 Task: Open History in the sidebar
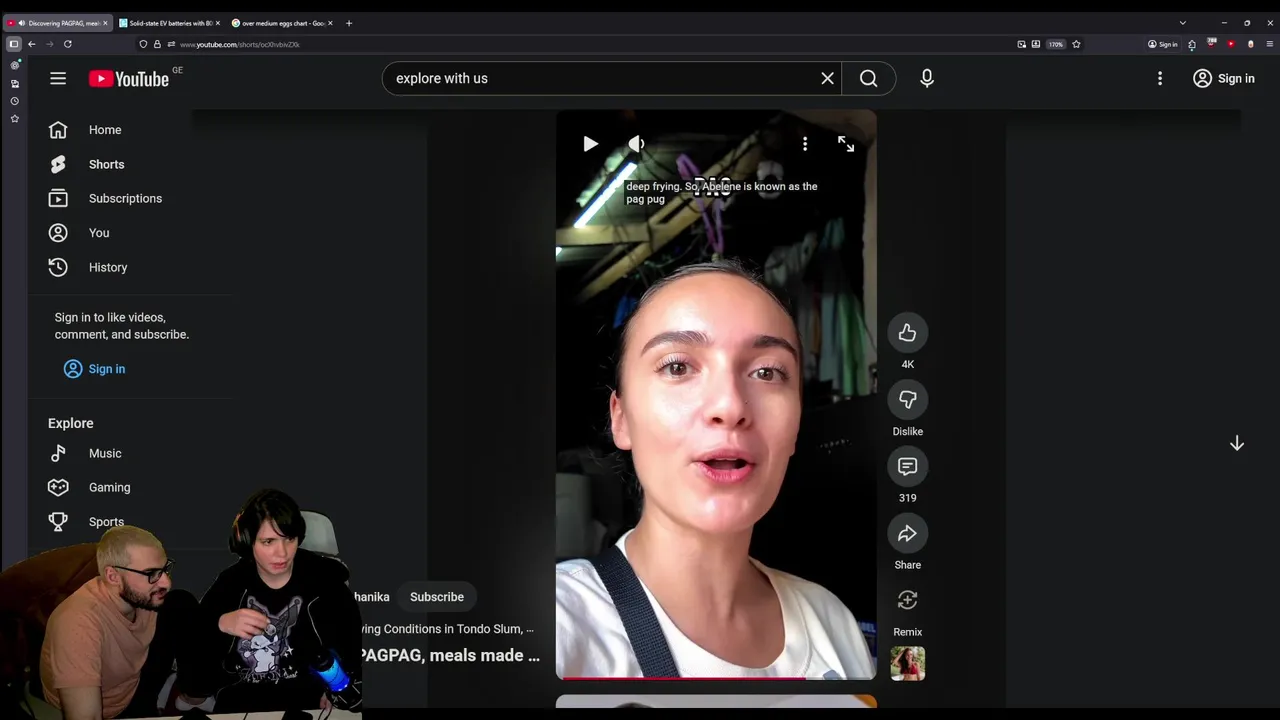[108, 267]
